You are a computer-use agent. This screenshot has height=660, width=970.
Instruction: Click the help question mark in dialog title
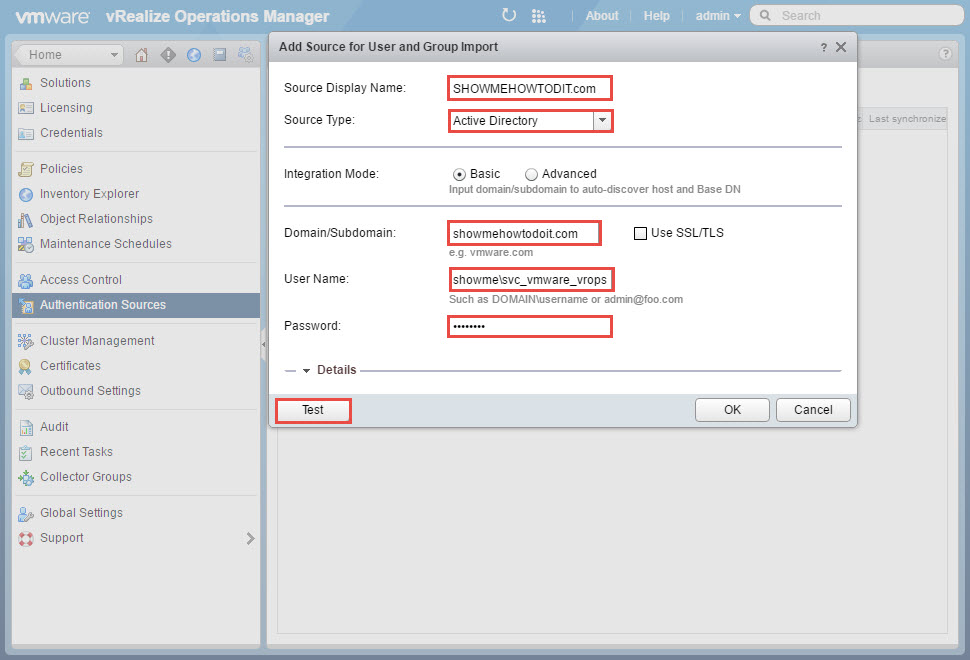(x=823, y=47)
